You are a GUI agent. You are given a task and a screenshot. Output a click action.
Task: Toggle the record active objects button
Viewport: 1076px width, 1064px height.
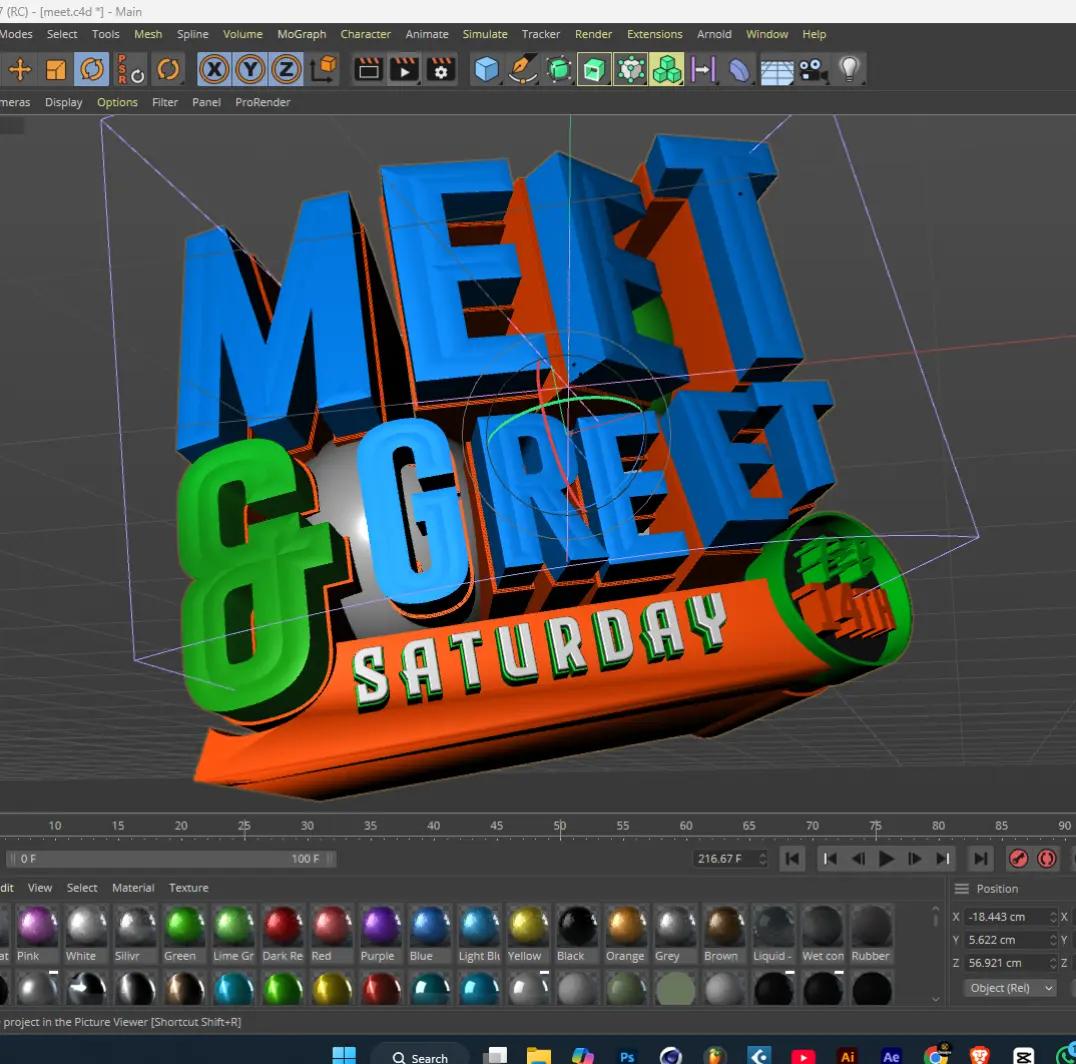coord(1018,858)
